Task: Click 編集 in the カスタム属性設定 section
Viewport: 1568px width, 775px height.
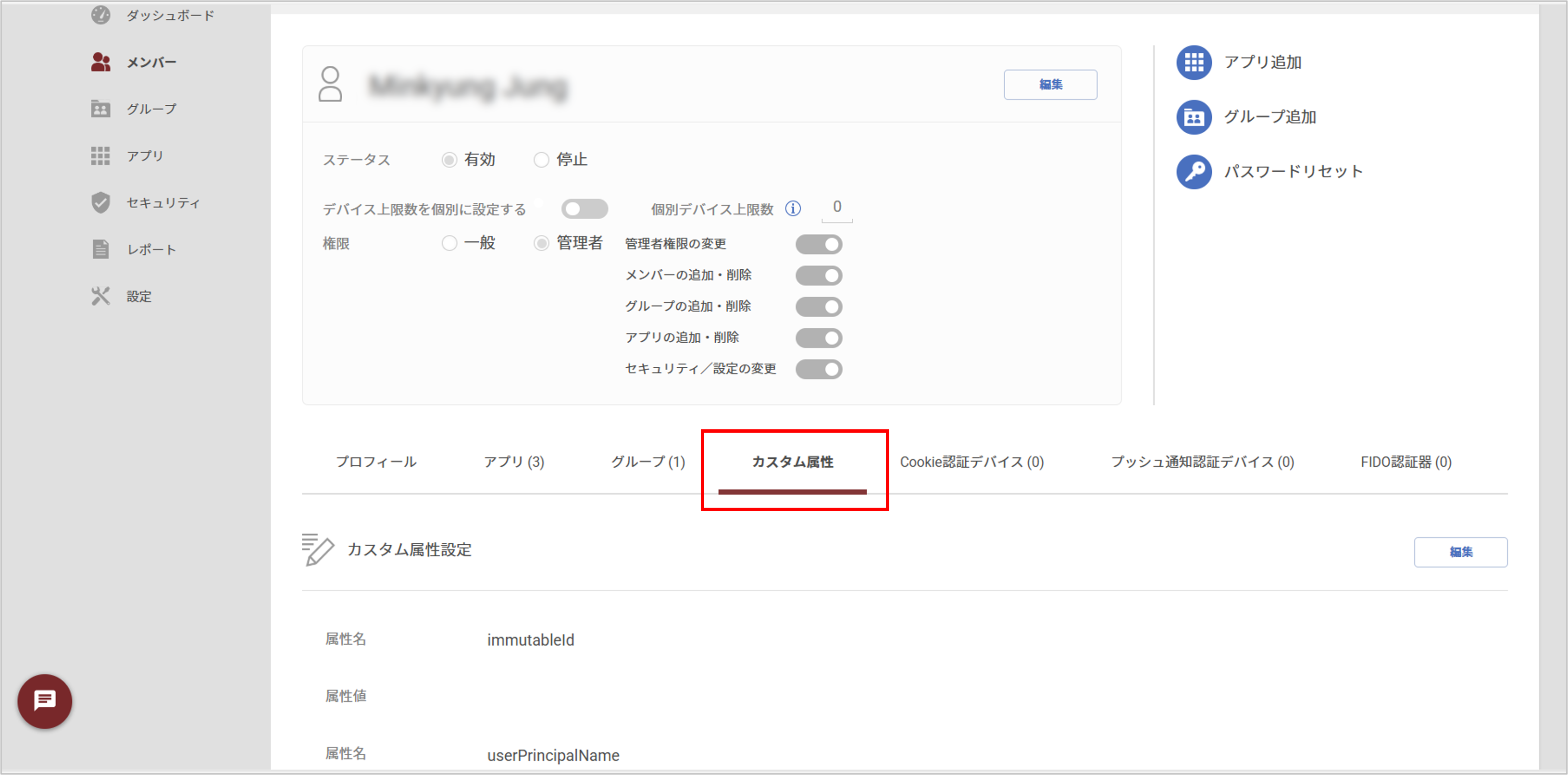Action: [1461, 551]
